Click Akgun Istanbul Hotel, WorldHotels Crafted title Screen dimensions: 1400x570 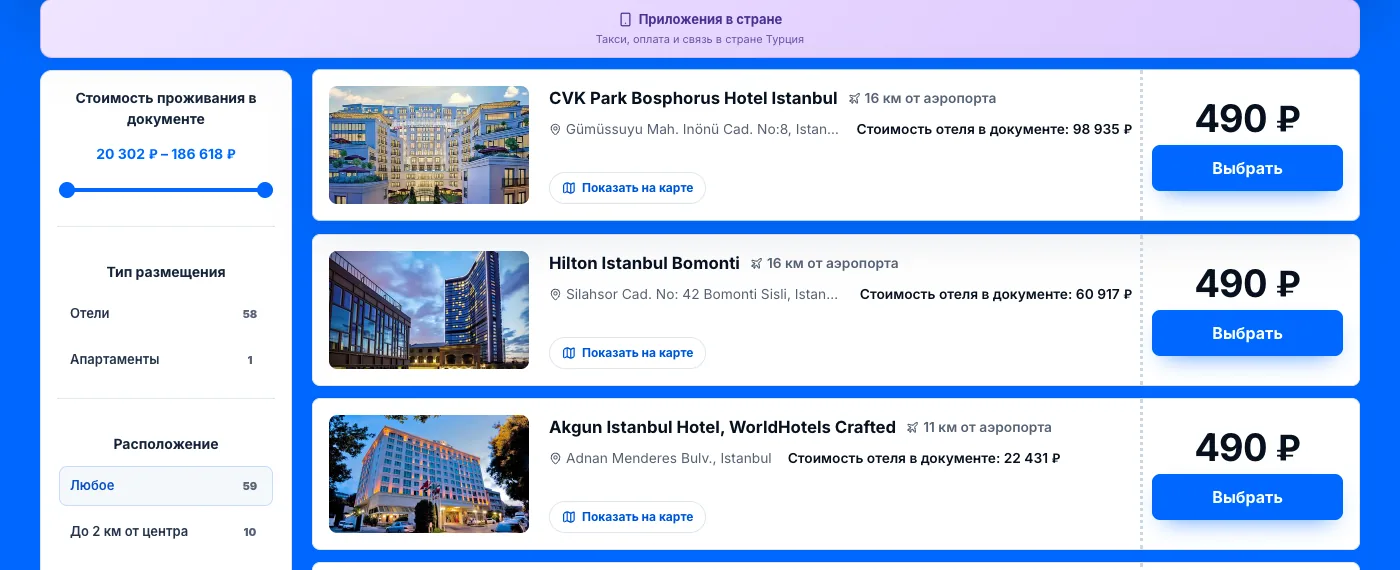(x=722, y=427)
